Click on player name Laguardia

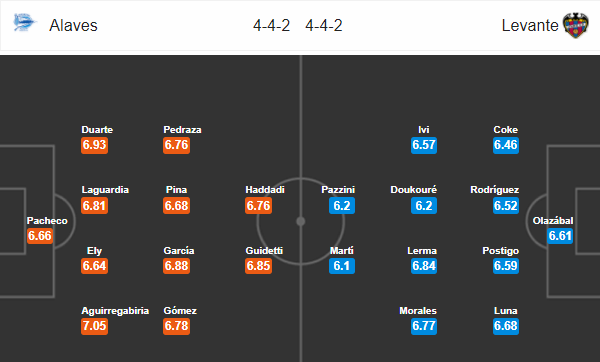coord(105,190)
